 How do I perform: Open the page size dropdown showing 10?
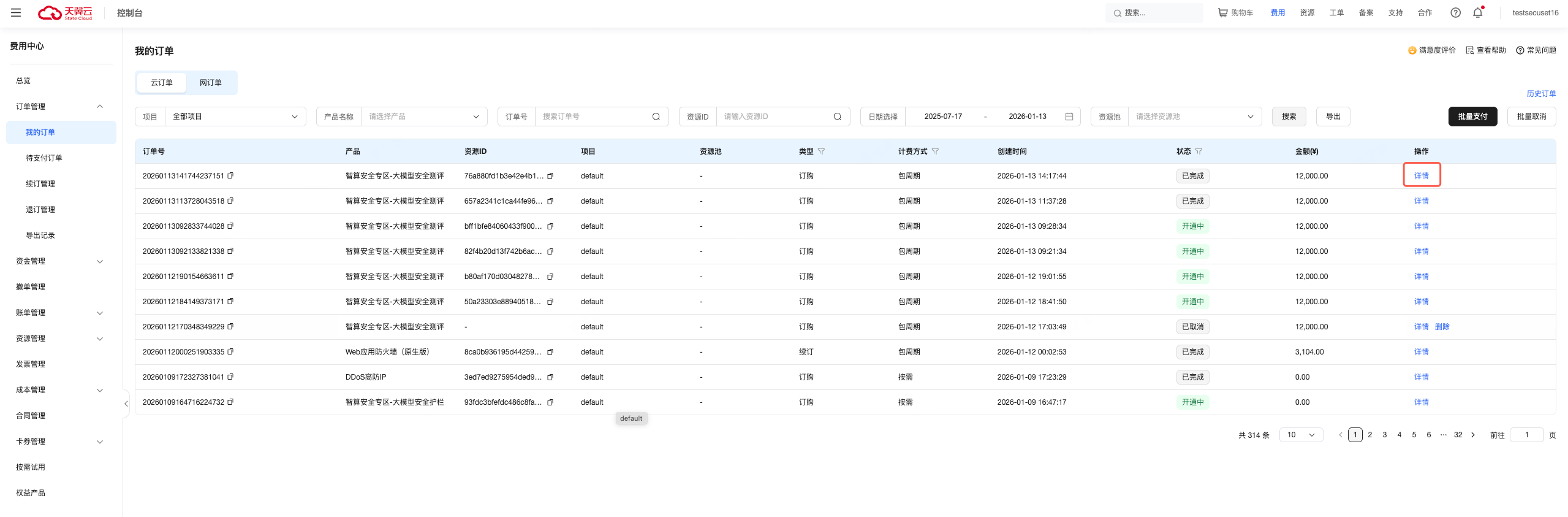(1301, 435)
